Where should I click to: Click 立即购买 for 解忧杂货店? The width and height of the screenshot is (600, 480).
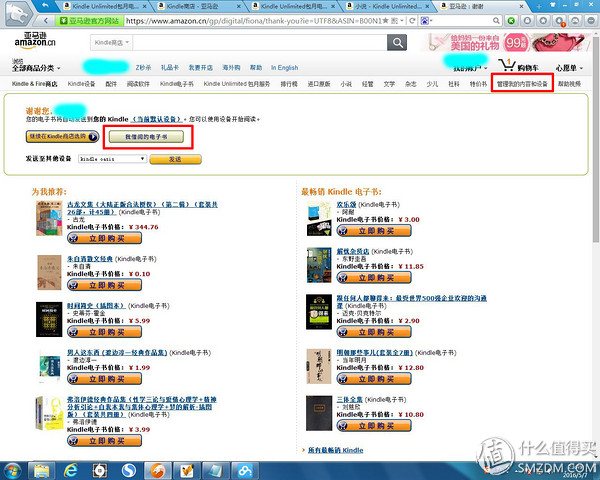tap(374, 277)
